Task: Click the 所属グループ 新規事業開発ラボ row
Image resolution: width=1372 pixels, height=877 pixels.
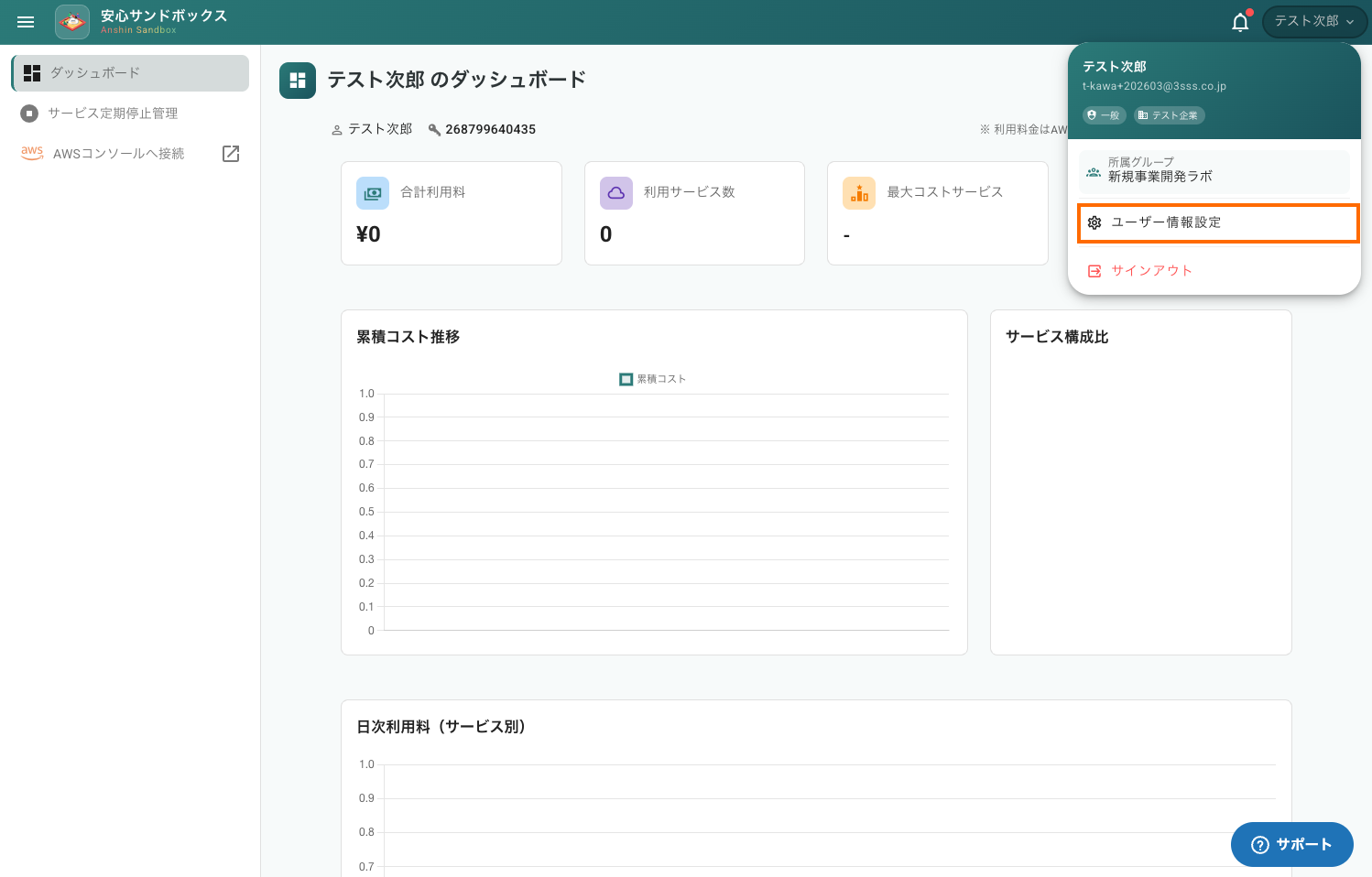Action: point(1214,170)
